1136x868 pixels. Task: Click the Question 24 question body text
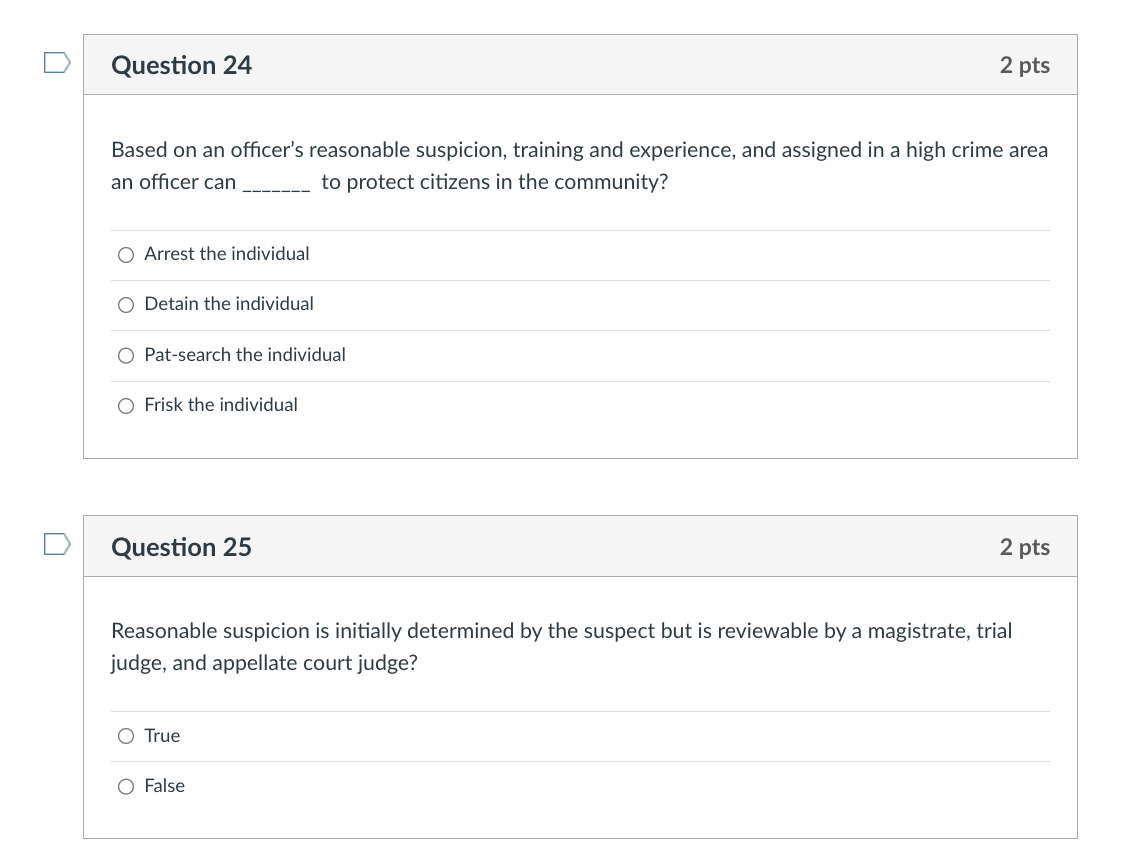(x=579, y=165)
